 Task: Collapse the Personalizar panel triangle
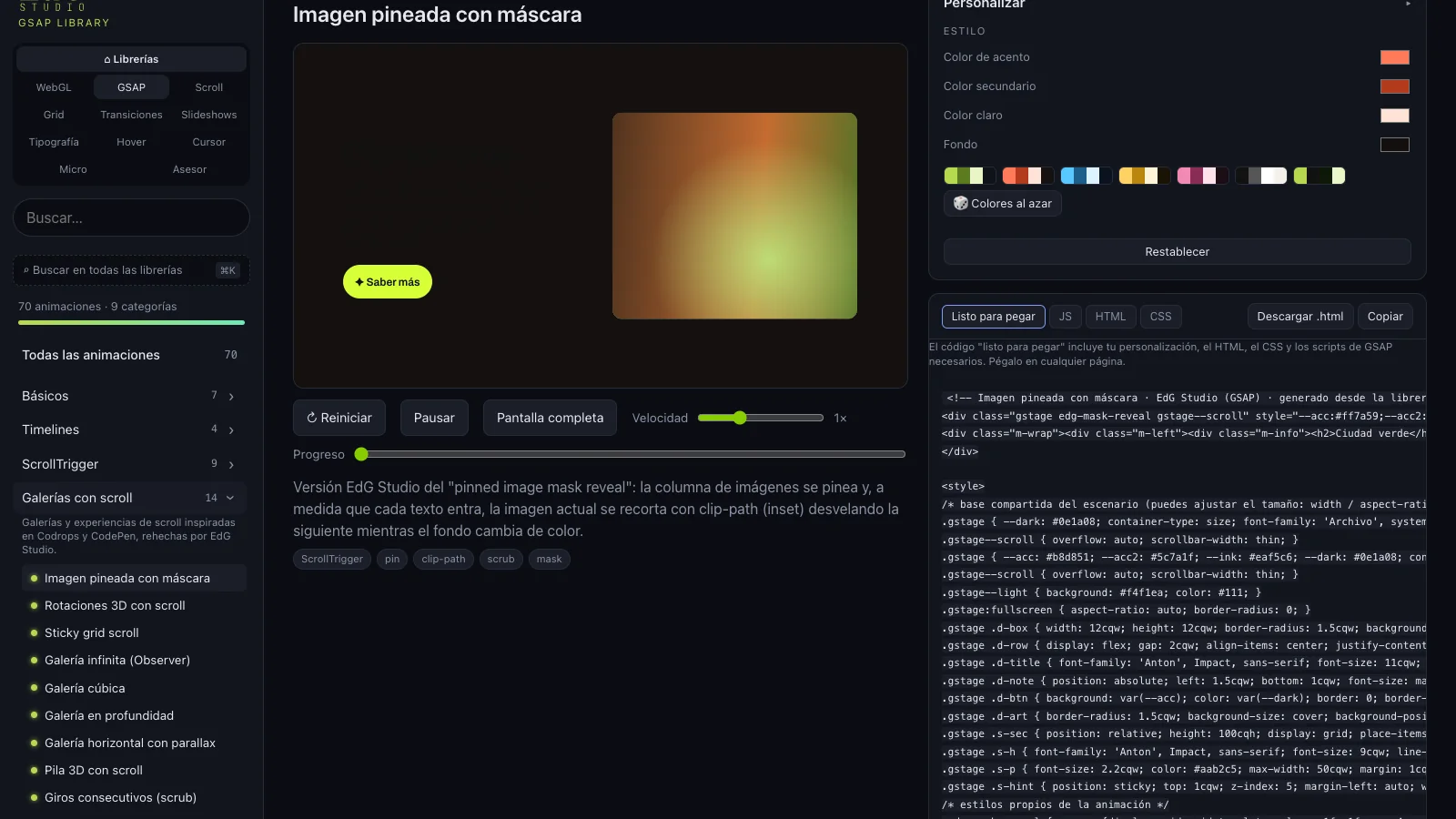click(1408, 4)
